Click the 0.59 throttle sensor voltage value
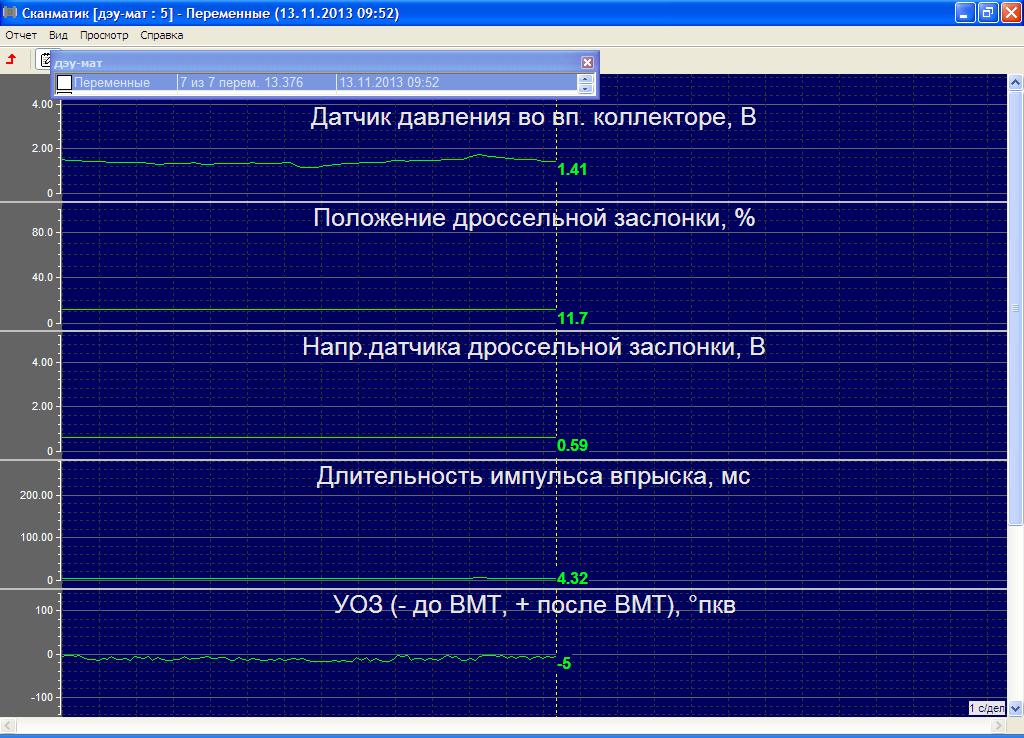This screenshot has width=1024, height=738. (x=572, y=445)
